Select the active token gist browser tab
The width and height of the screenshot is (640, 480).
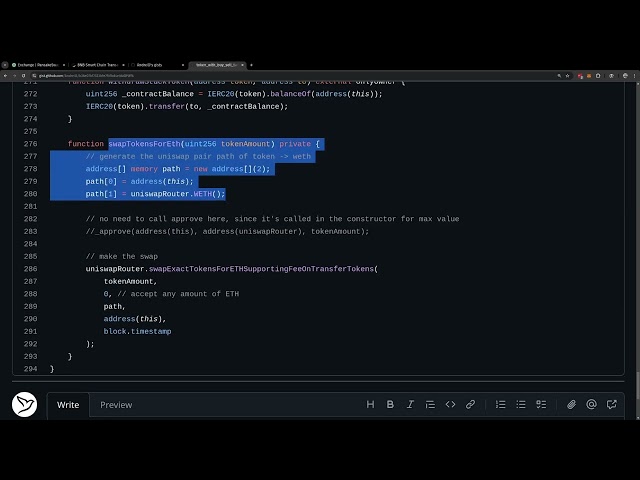click(x=216, y=65)
